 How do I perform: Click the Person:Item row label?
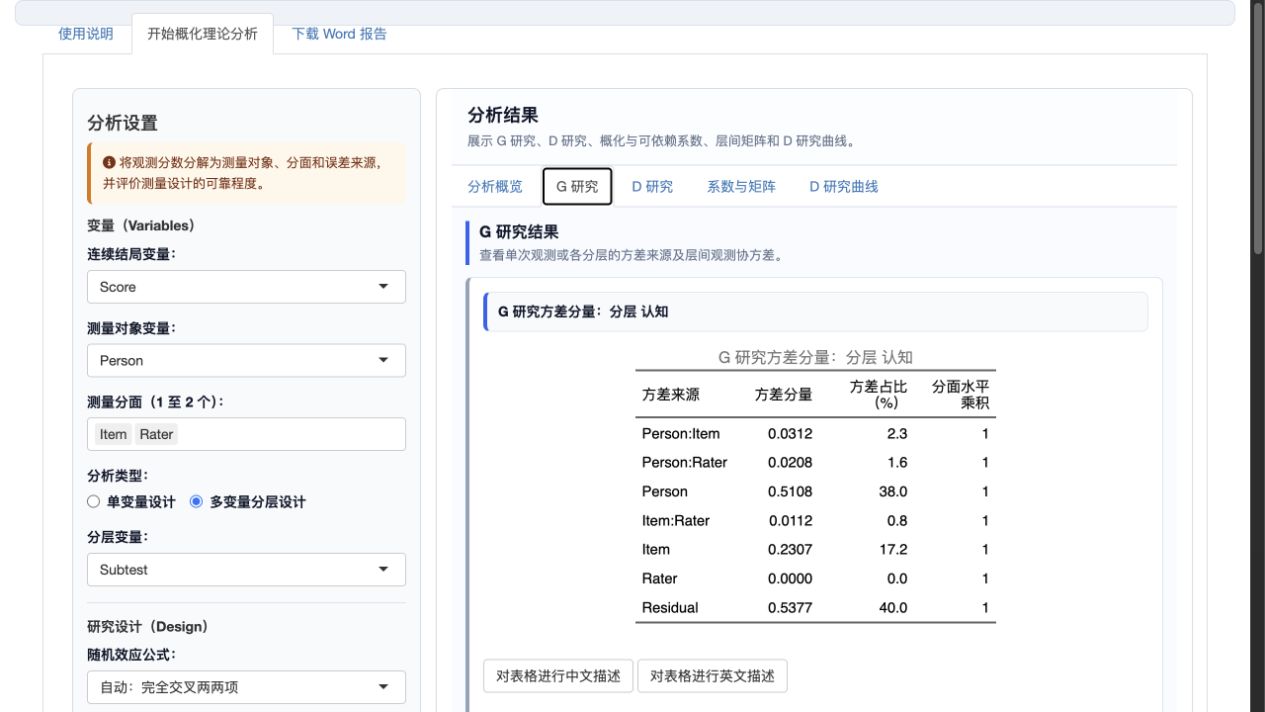681,434
